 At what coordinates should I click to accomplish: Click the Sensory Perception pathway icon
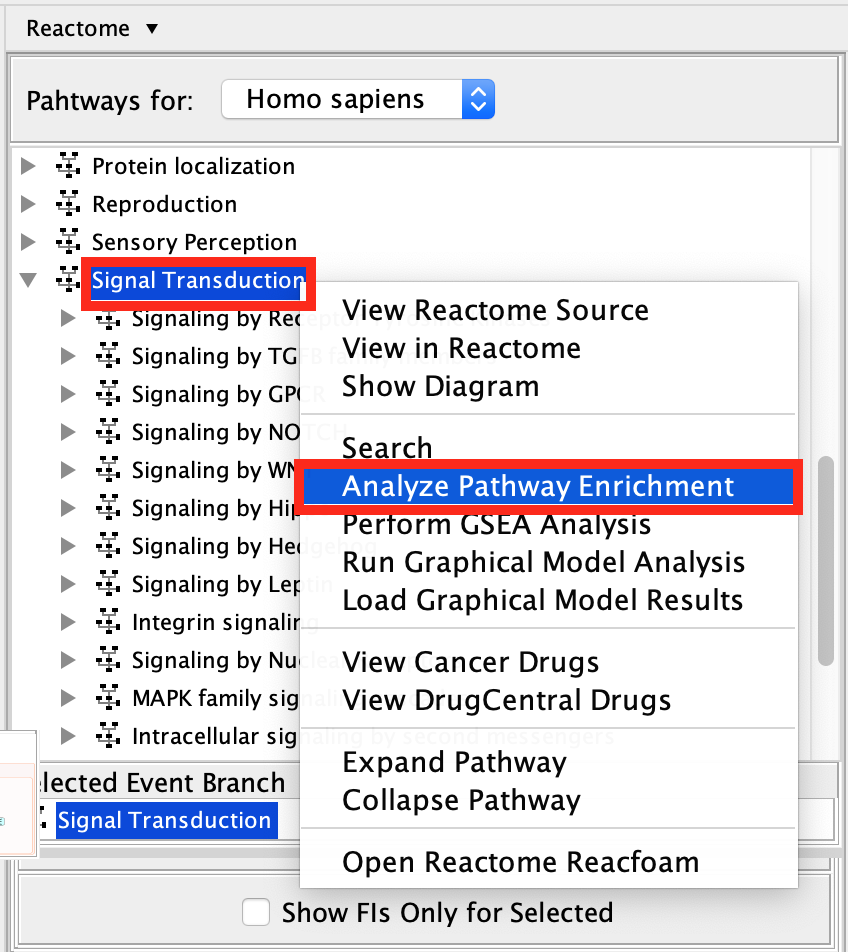(68, 243)
